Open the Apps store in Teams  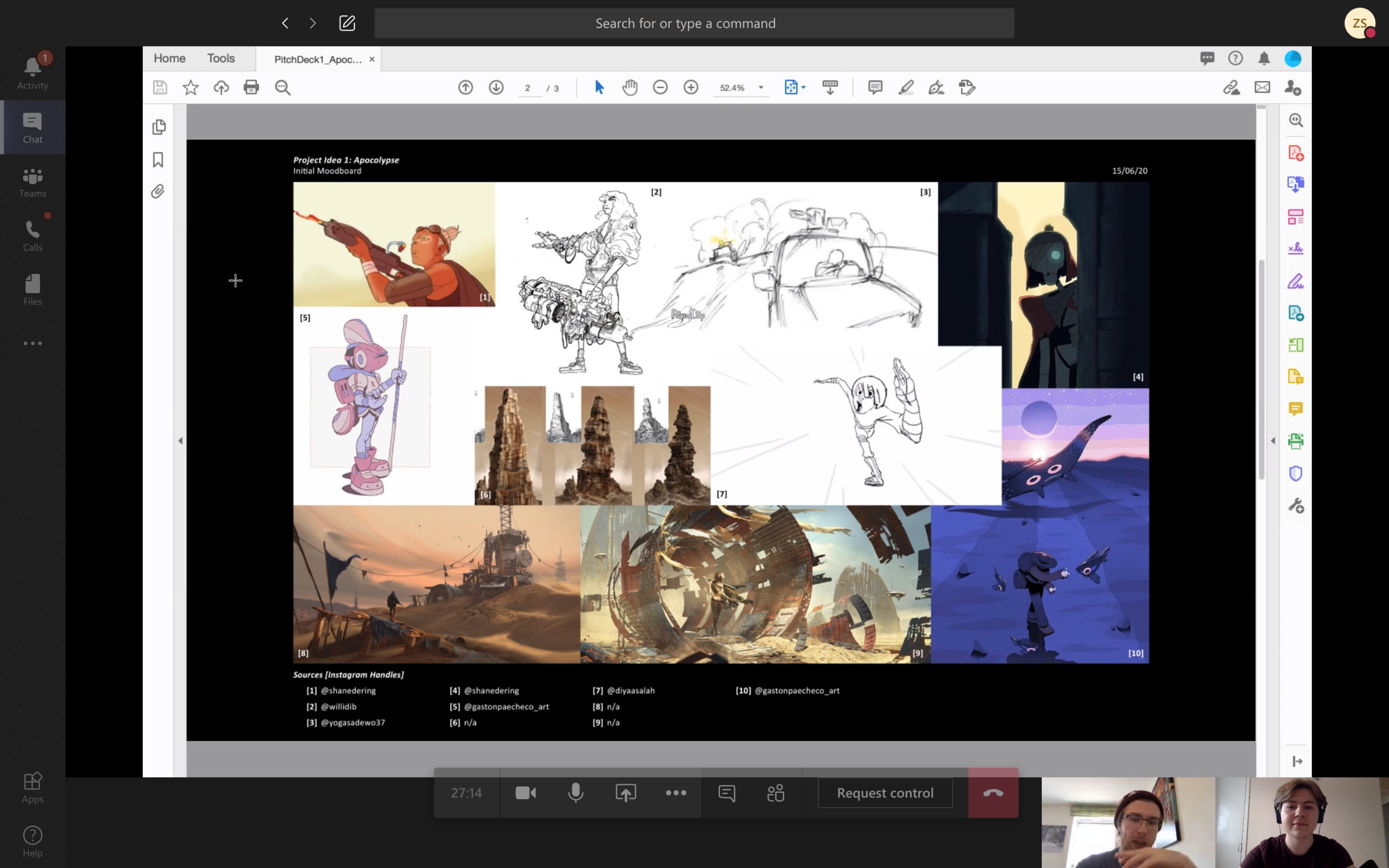tap(33, 787)
